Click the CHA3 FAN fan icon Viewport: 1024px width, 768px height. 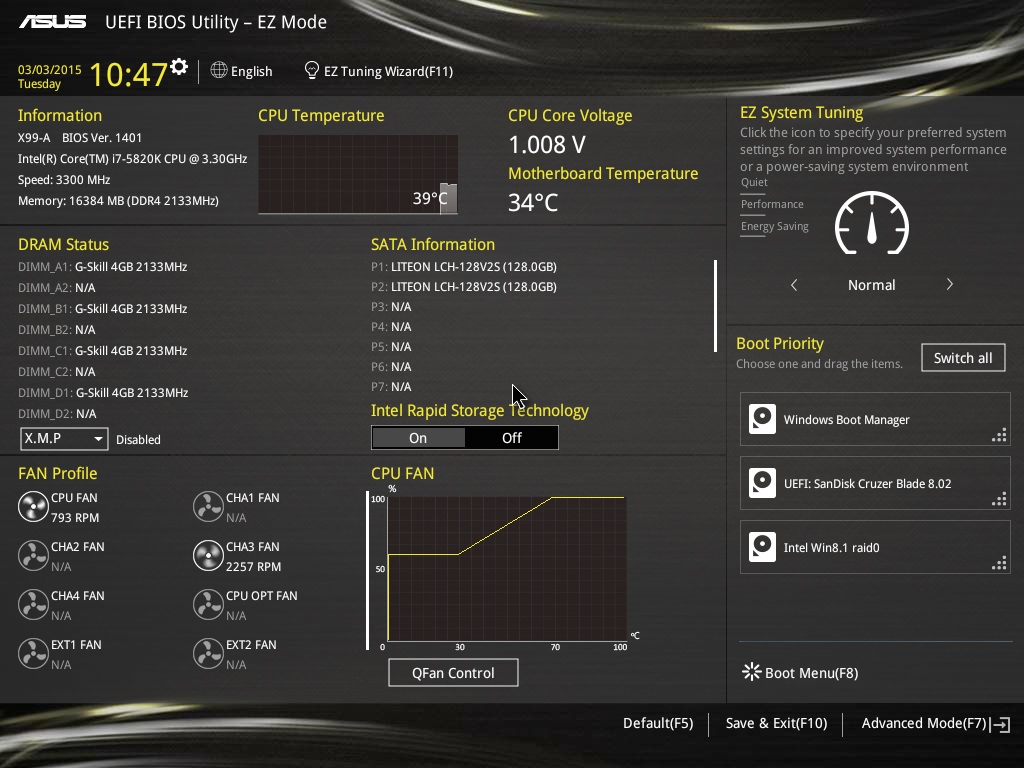click(208, 556)
